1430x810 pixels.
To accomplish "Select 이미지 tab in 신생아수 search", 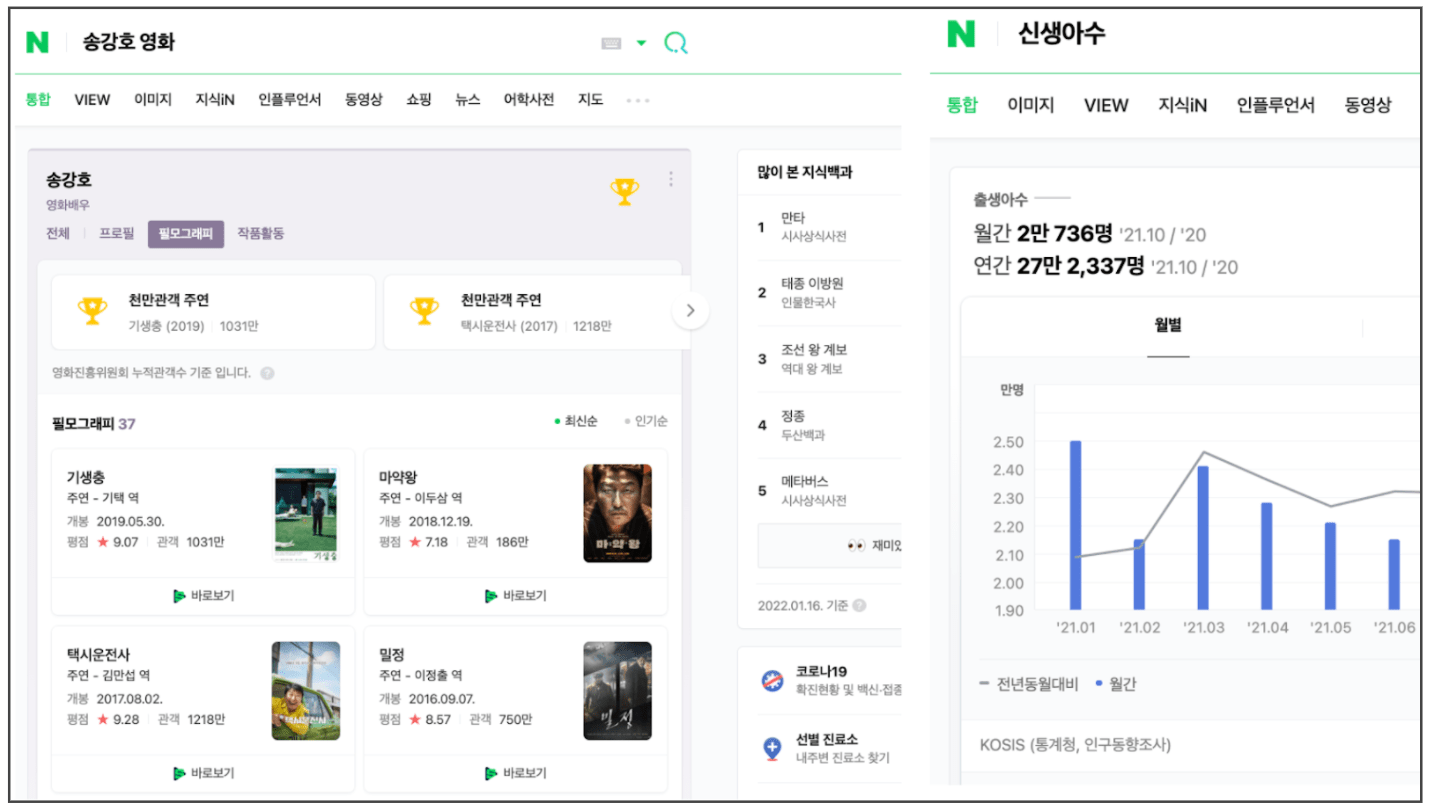I will click(x=1030, y=105).
